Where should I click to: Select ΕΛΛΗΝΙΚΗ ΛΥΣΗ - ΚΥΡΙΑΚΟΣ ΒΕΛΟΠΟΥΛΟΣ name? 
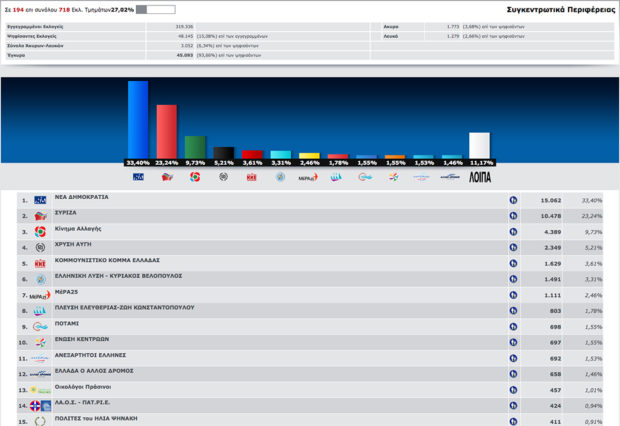pyautogui.click(x=118, y=276)
